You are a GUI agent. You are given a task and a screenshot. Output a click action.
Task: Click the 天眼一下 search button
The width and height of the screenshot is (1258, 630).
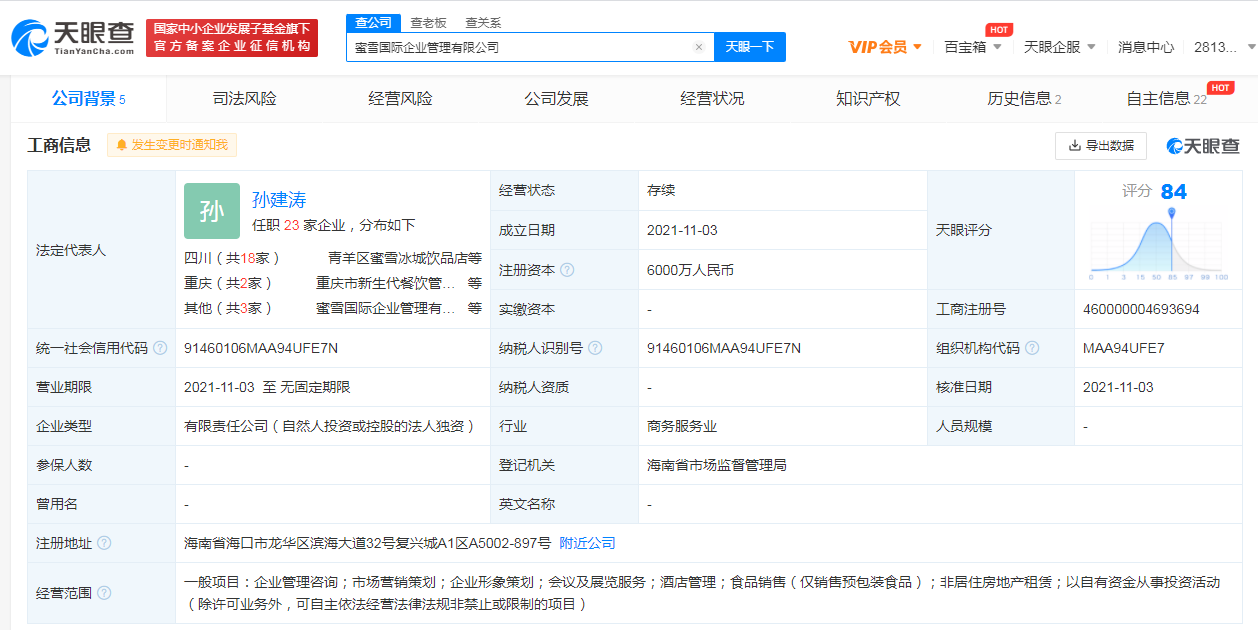(750, 47)
